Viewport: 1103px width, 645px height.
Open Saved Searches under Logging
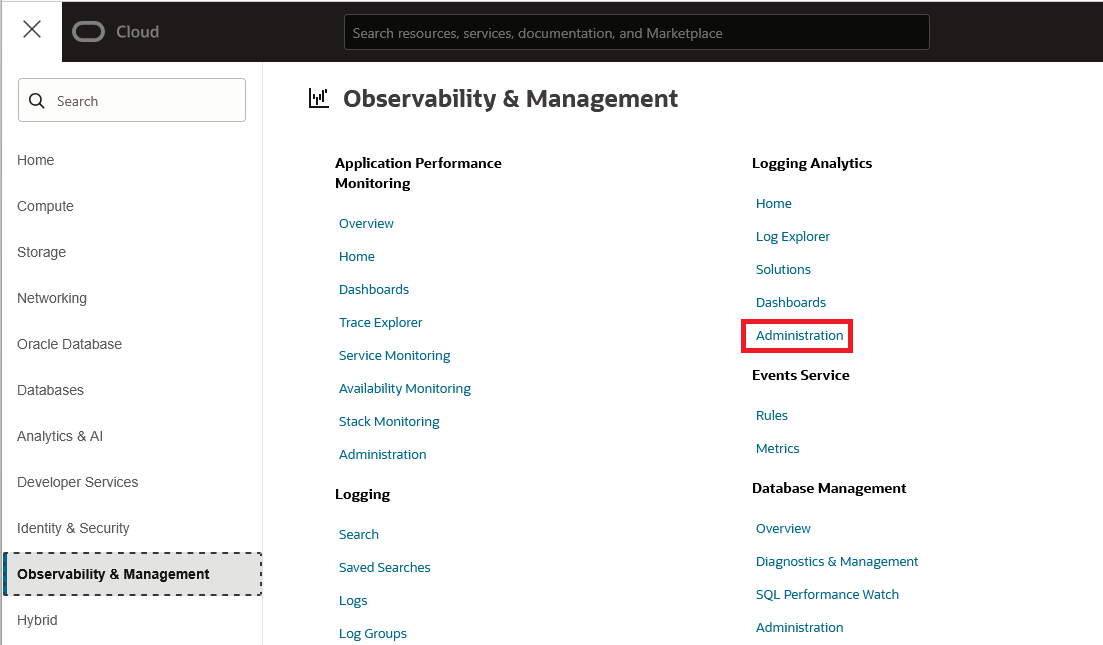[x=384, y=568]
